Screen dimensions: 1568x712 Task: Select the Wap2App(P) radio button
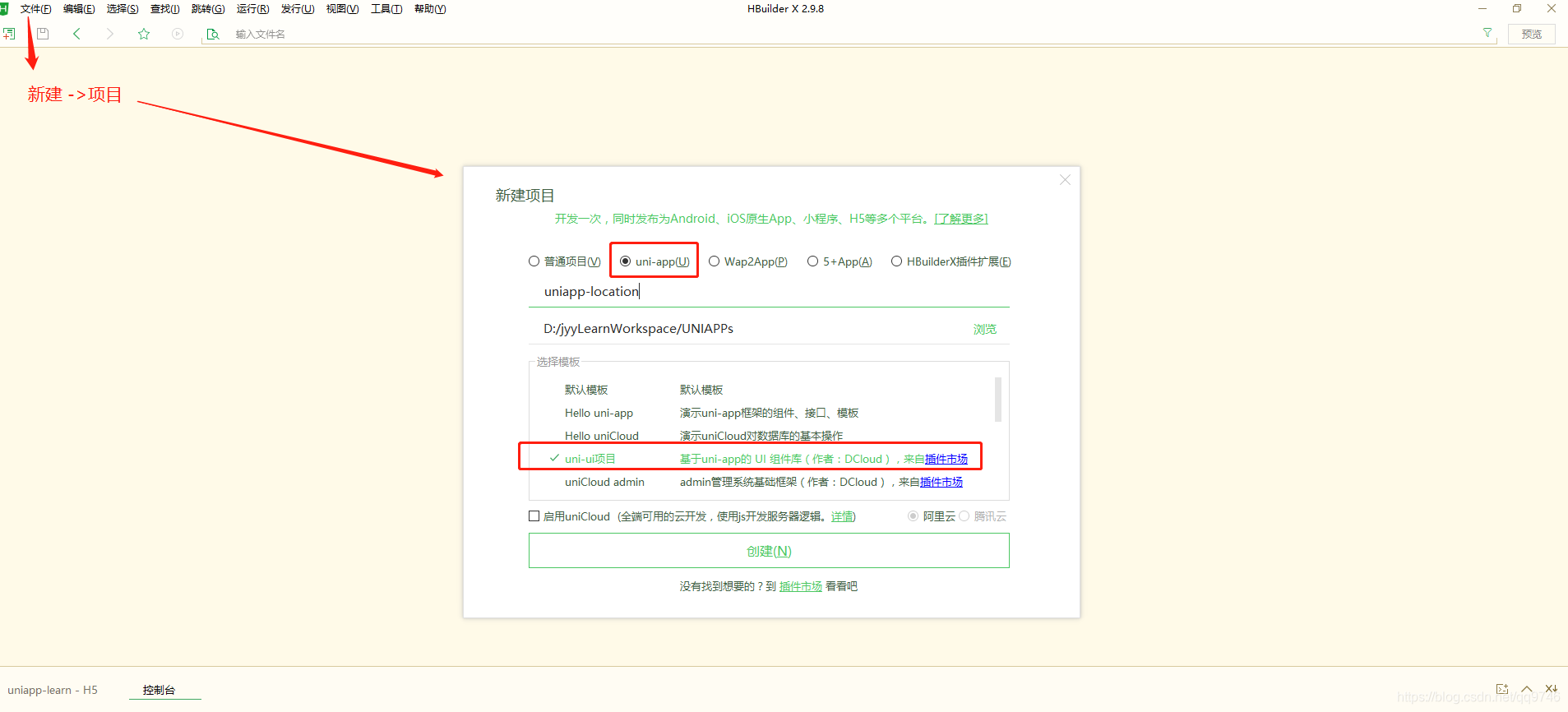tap(714, 261)
